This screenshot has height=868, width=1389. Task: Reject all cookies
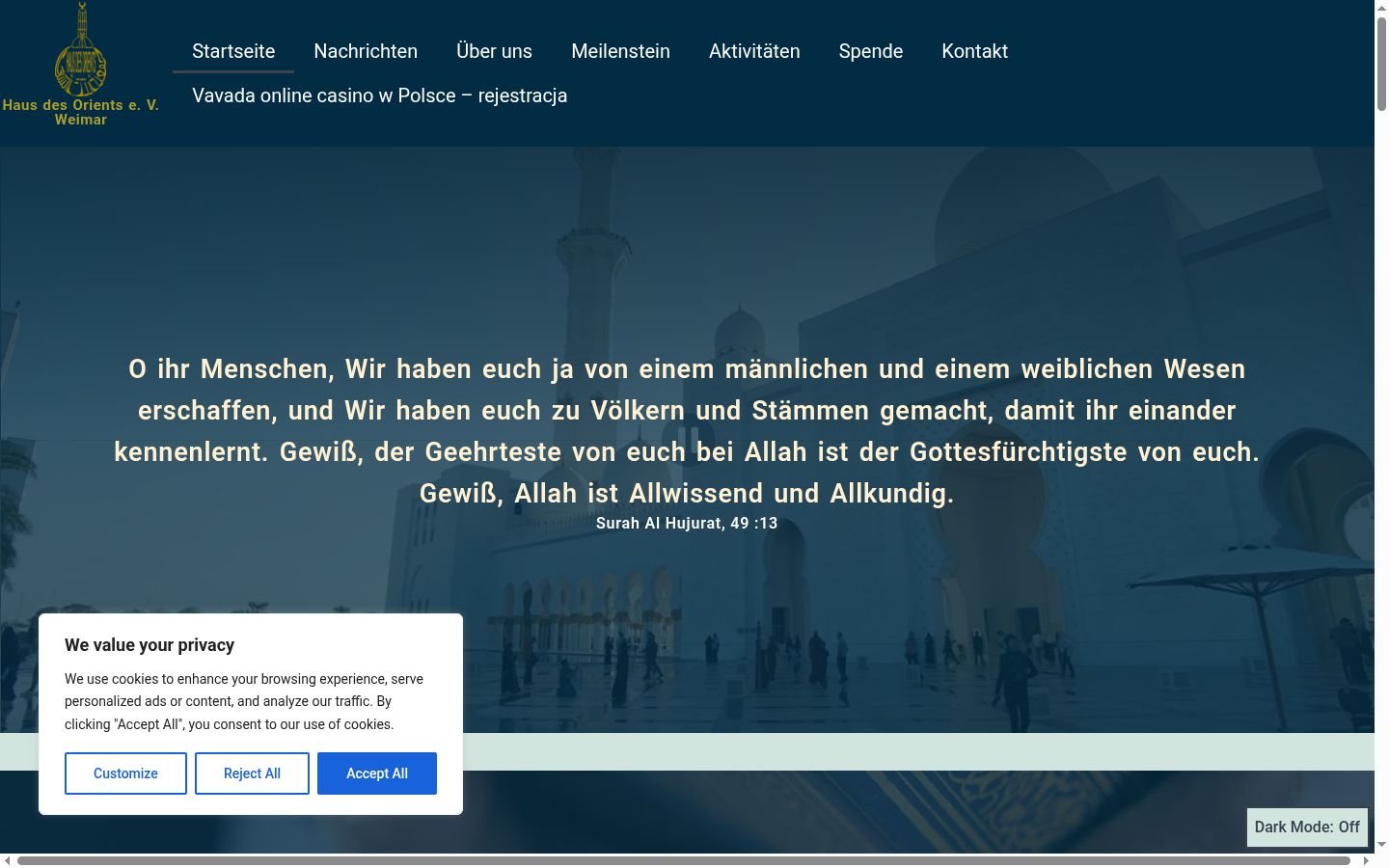click(252, 773)
